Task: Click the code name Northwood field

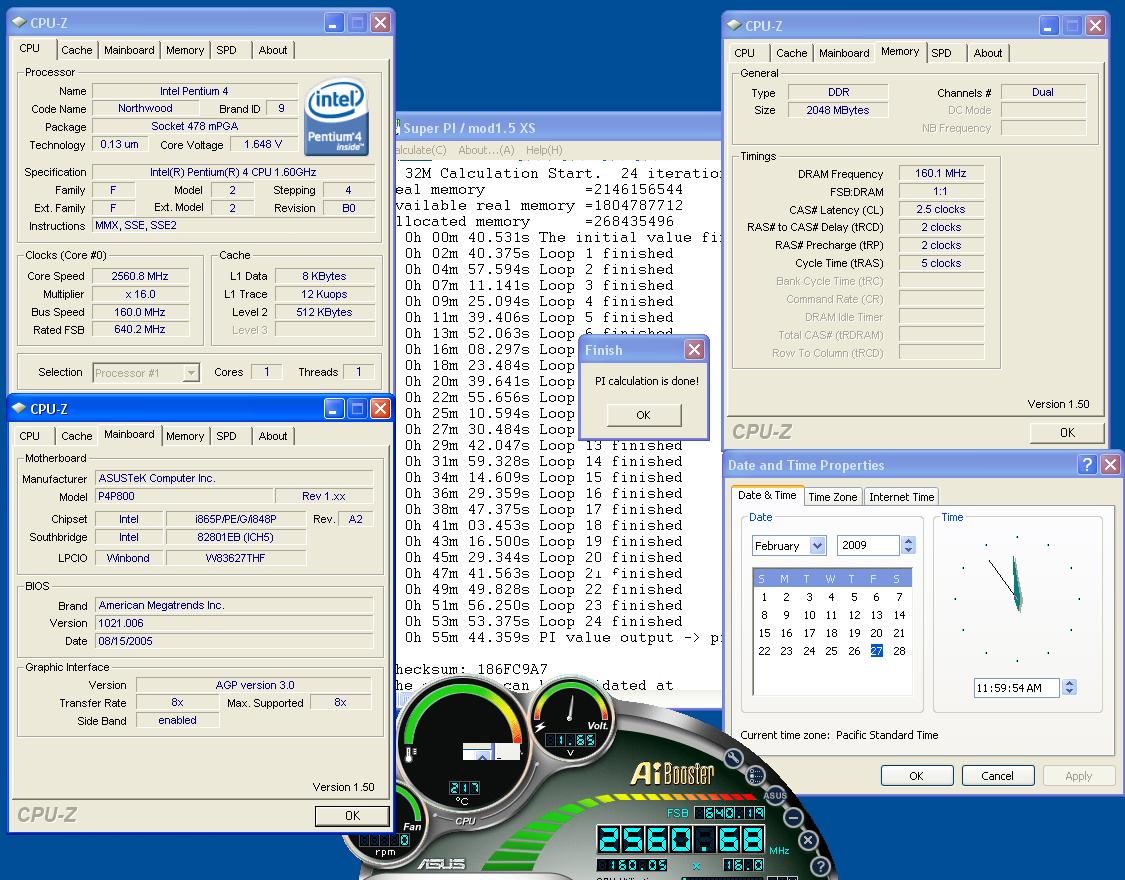Action: tap(145, 108)
